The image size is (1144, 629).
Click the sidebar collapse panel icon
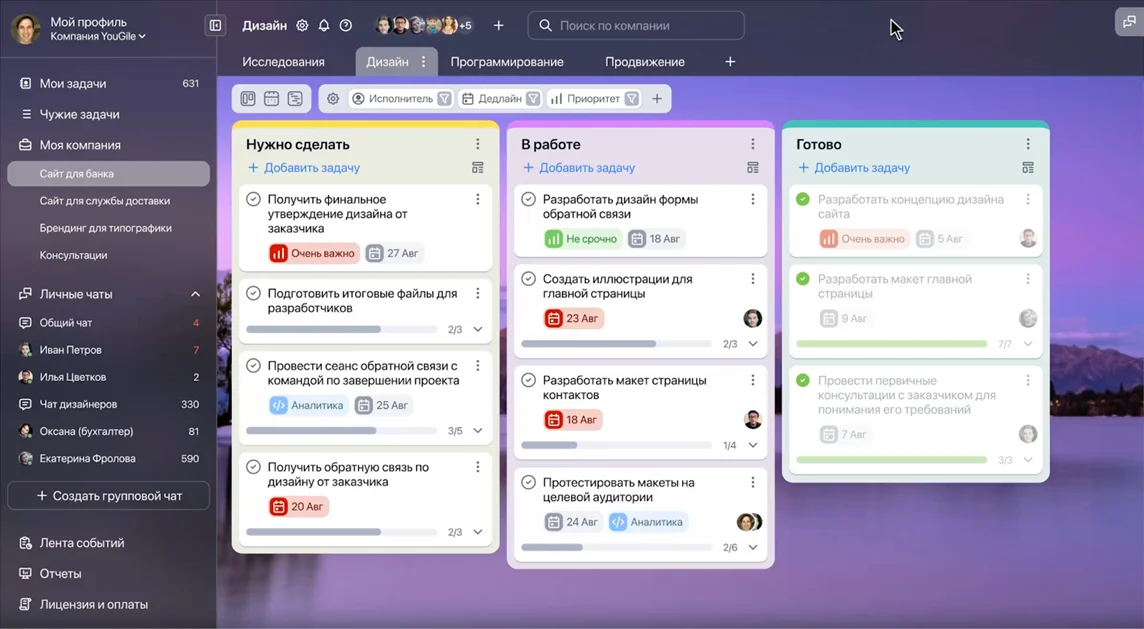[215, 25]
